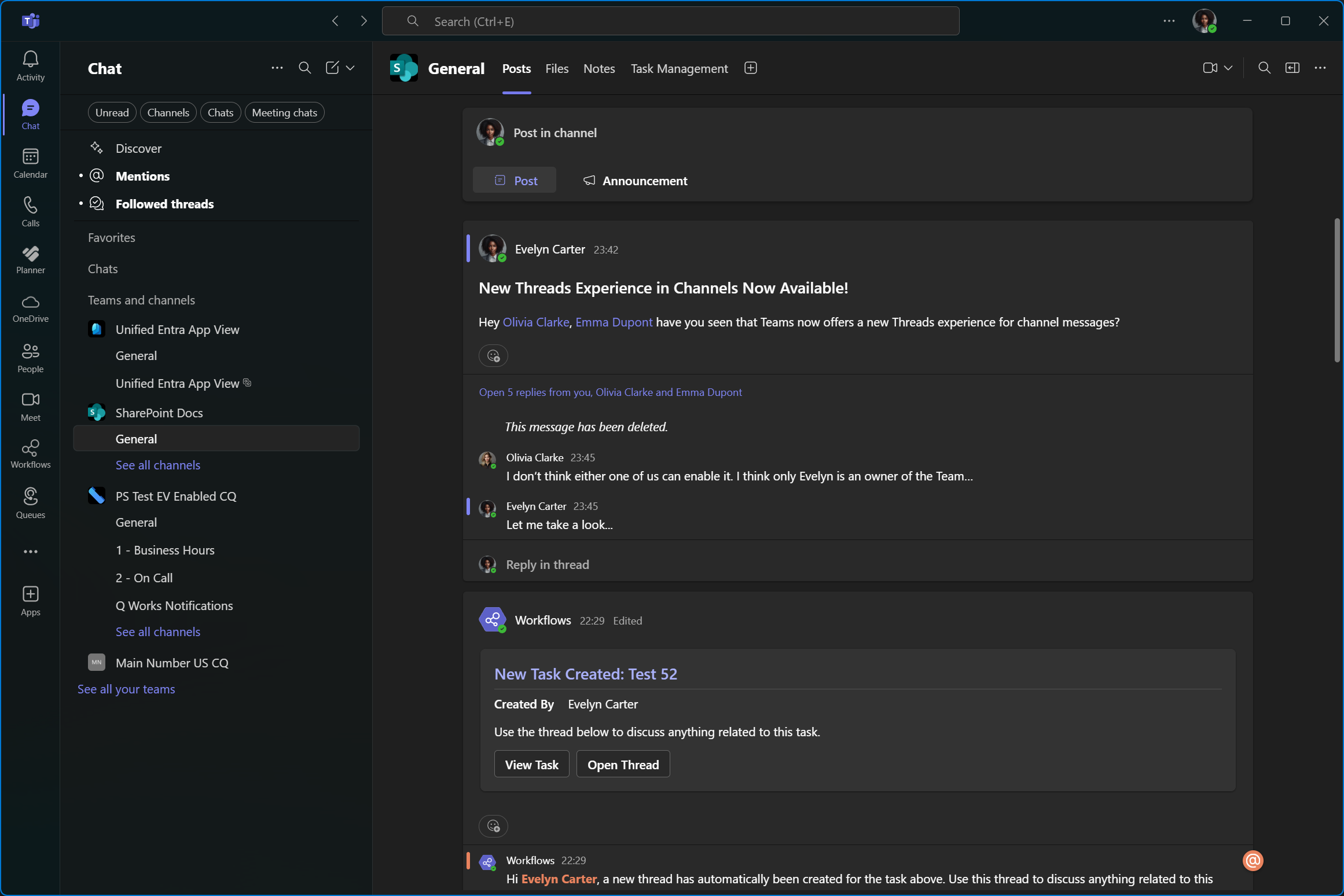Viewport: 1344px width, 896px height.
Task: Search within the Chat list
Action: point(304,68)
